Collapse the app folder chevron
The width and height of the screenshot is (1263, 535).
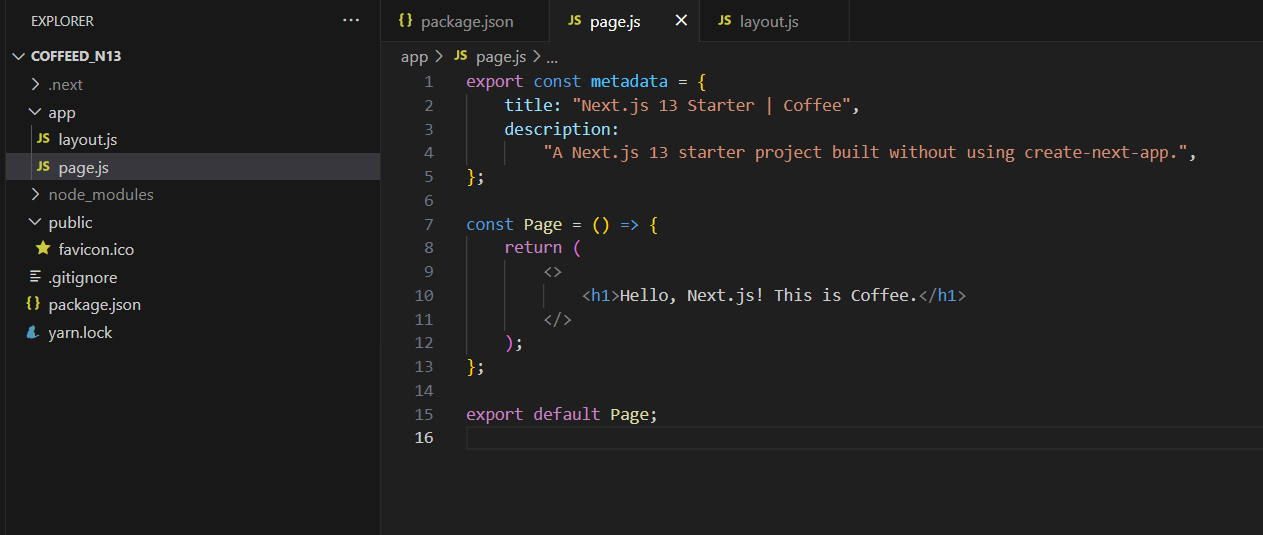(37, 113)
